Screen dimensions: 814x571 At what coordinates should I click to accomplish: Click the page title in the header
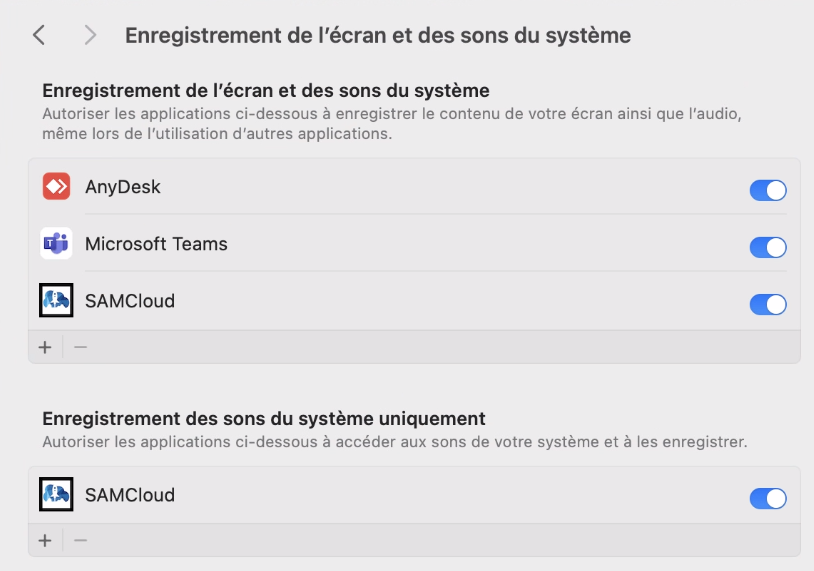click(x=378, y=35)
